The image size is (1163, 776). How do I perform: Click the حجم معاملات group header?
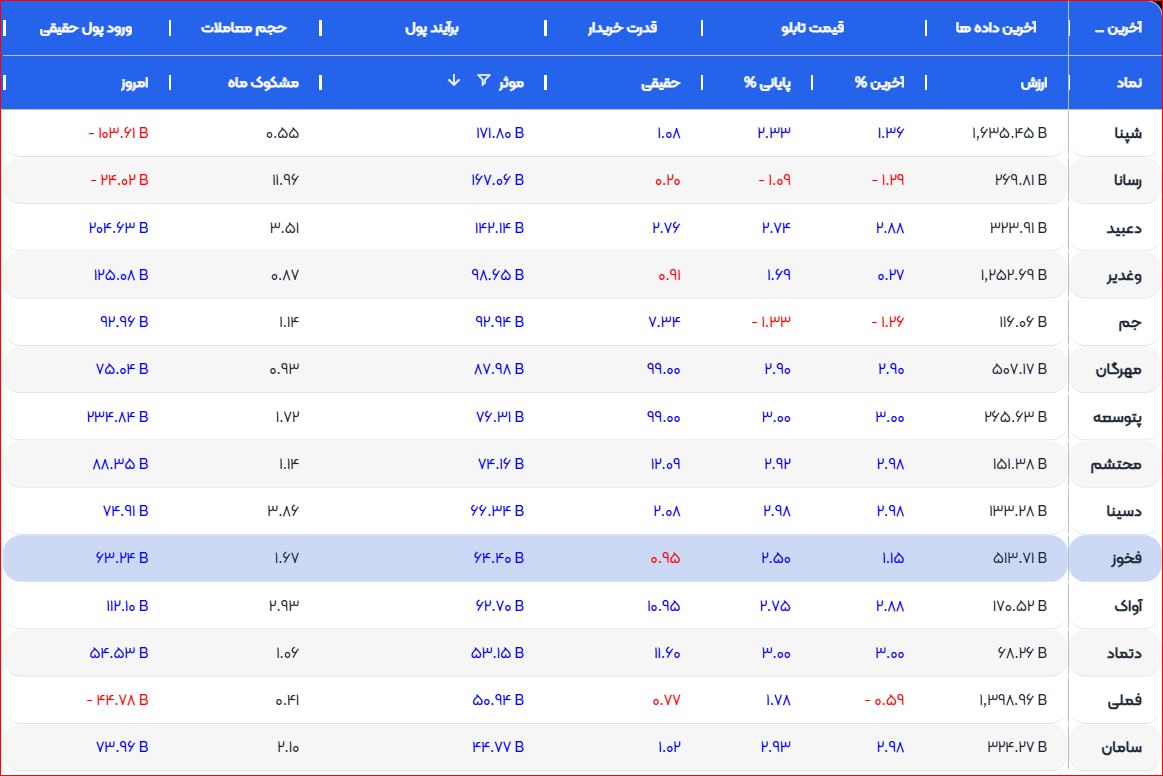(x=244, y=28)
